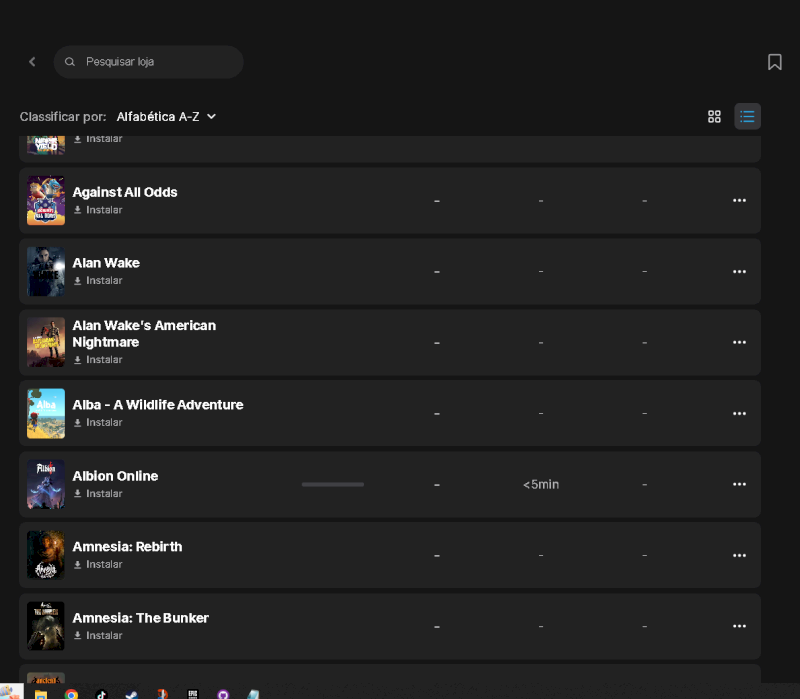
Task: Click the search magnifier icon
Action: pos(70,62)
